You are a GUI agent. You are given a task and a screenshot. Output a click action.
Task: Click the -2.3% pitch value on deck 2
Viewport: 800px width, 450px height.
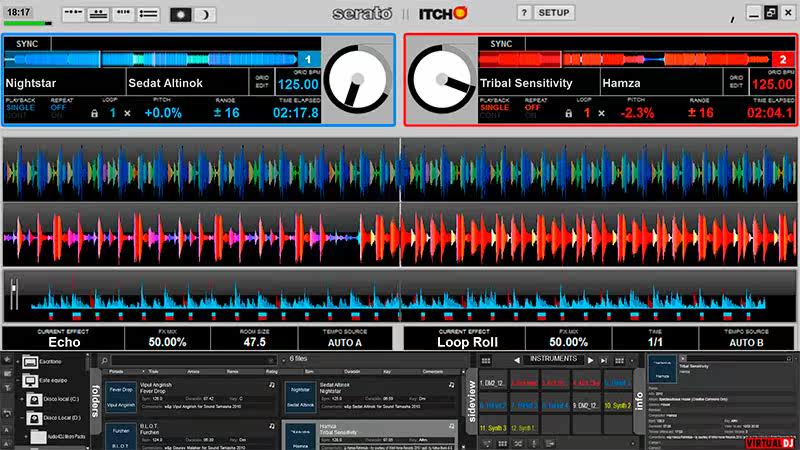click(x=637, y=113)
